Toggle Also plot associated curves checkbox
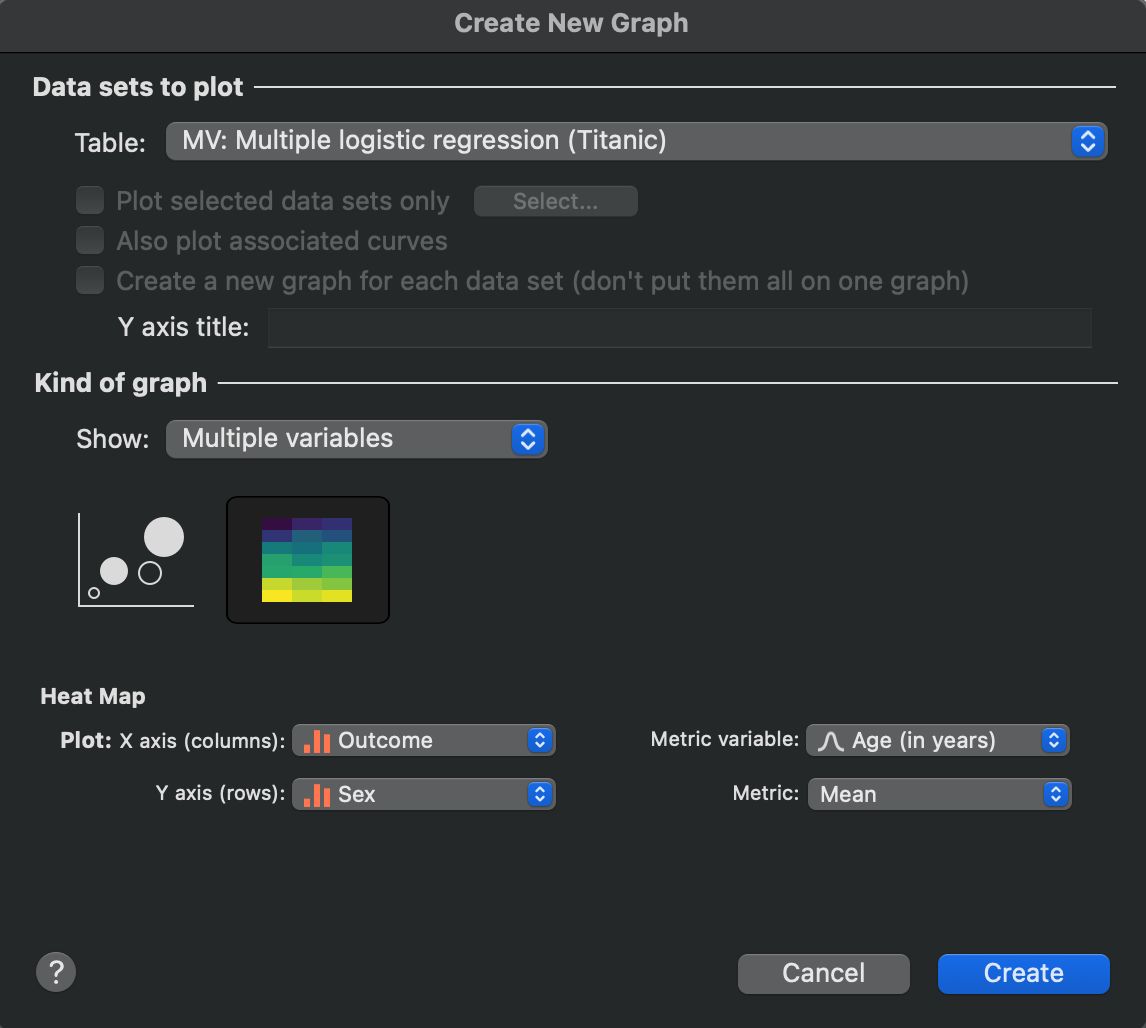Screen dimensions: 1146x1028 click(91, 241)
